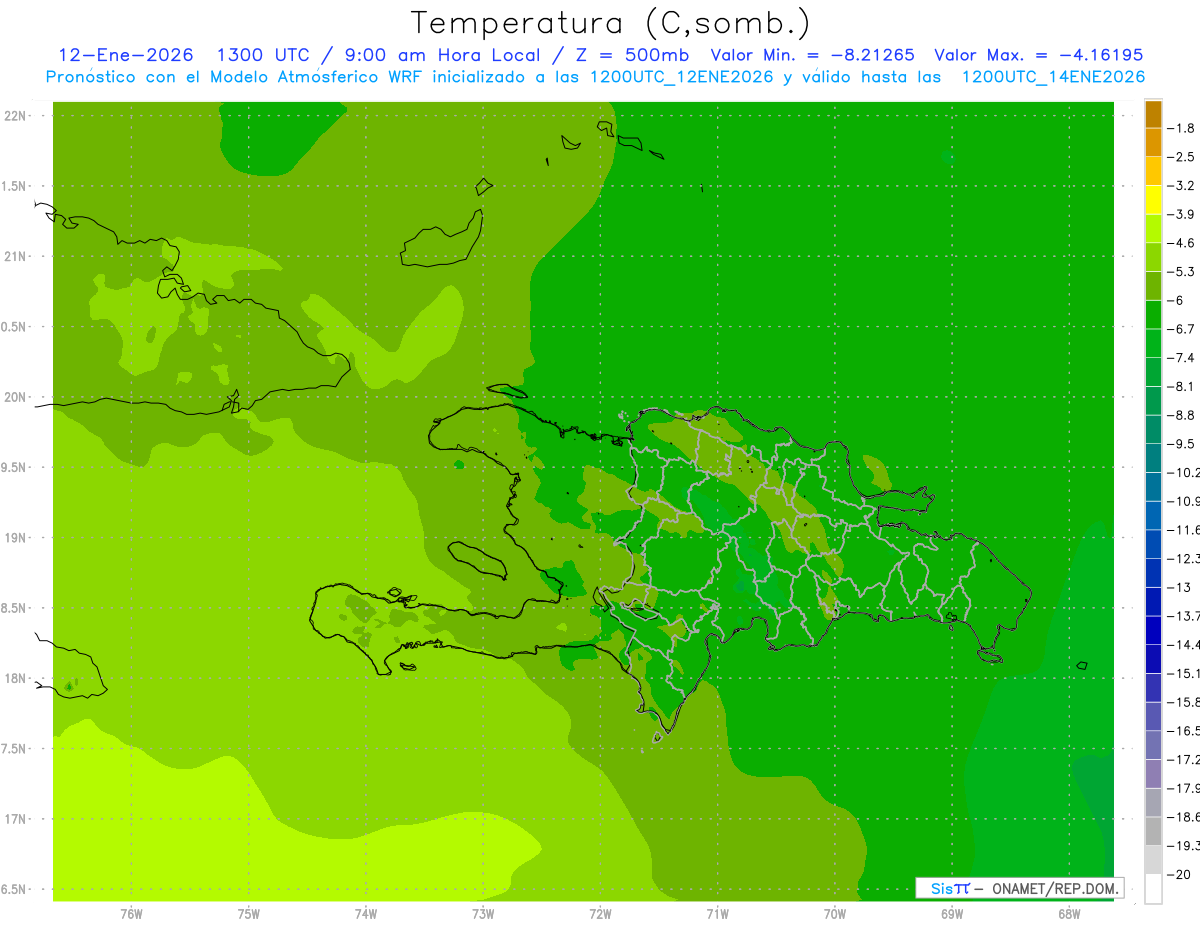Click the "-20" color scale value
This screenshot has height=927, width=1200.
pos(1179,875)
